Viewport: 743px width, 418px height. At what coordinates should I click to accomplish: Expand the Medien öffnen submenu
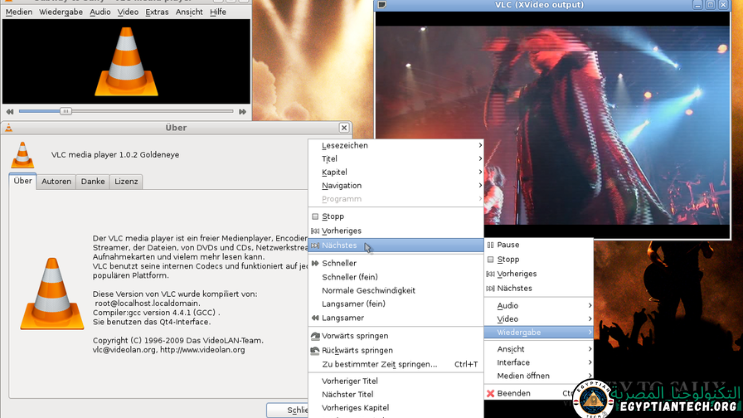539,375
